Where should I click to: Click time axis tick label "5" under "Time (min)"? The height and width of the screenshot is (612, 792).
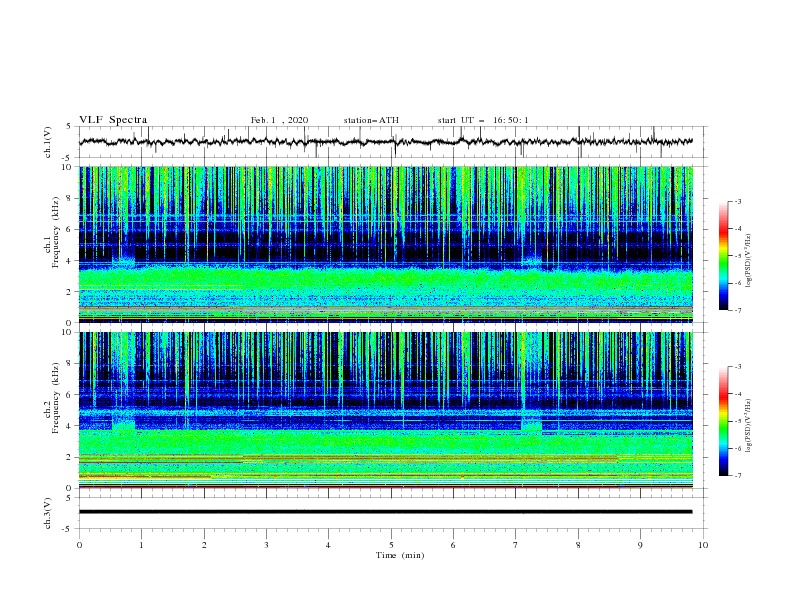point(391,545)
